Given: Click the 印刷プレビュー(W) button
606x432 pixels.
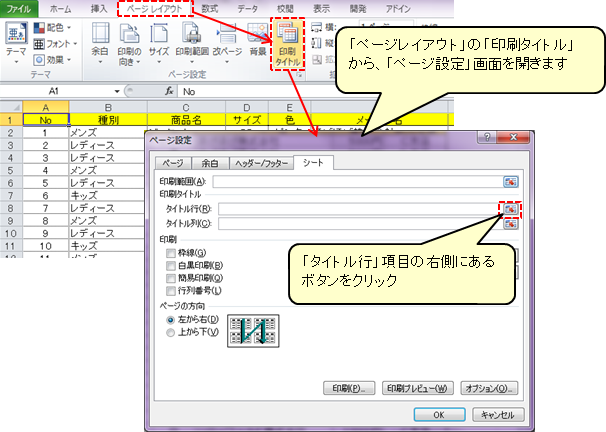Looking at the screenshot, I should tap(417, 388).
